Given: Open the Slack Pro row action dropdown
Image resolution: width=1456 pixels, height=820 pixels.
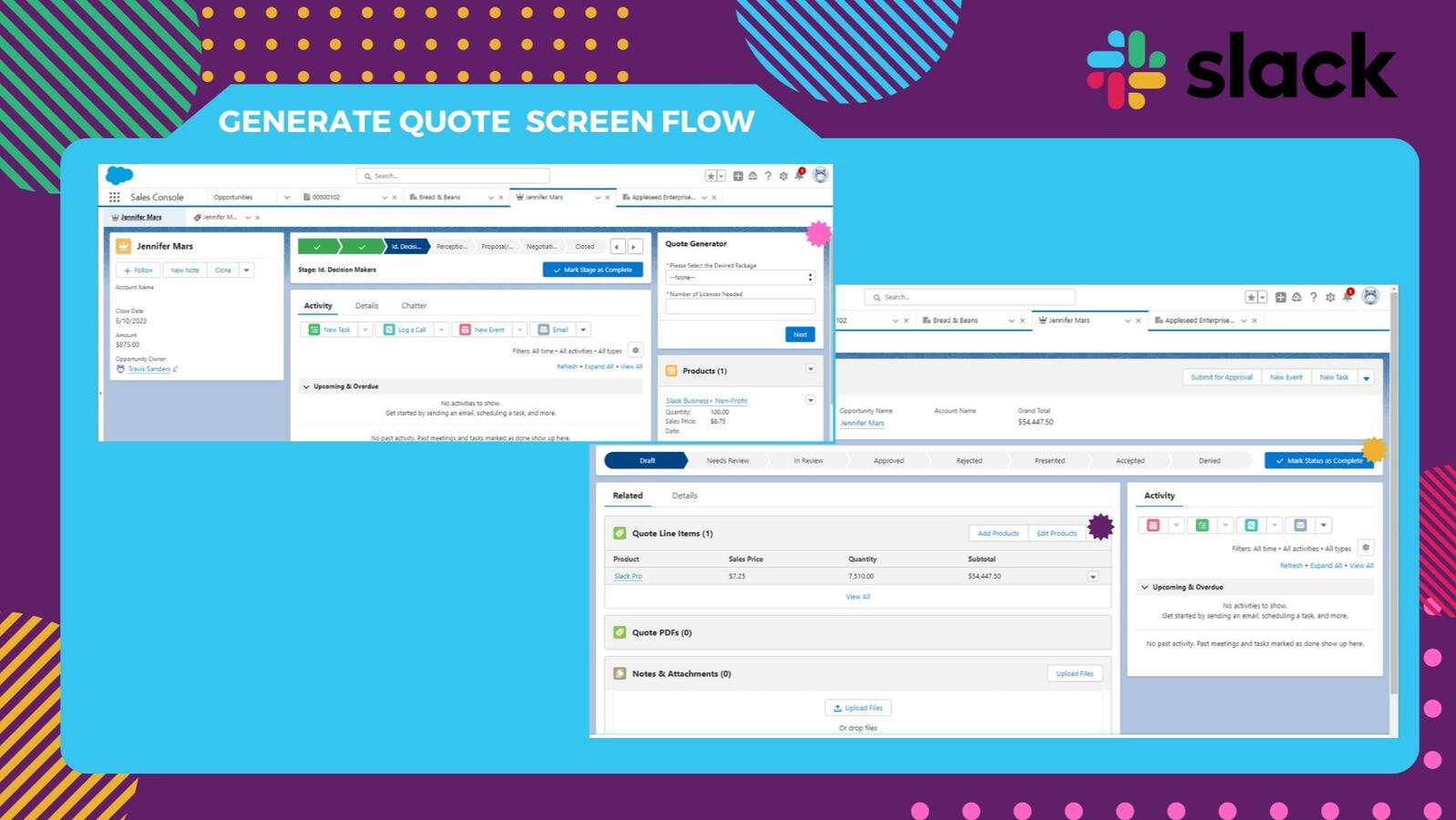Looking at the screenshot, I should [1092, 577].
